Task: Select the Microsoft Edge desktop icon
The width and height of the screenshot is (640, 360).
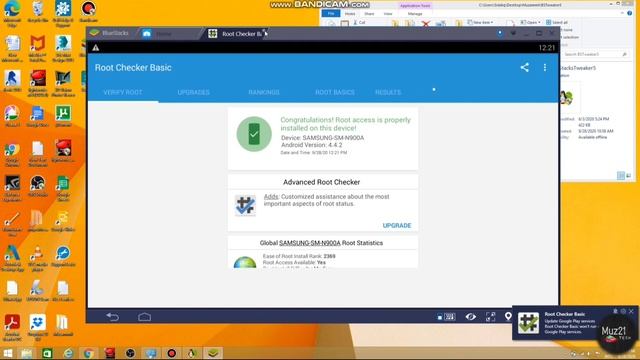Action: (12, 13)
